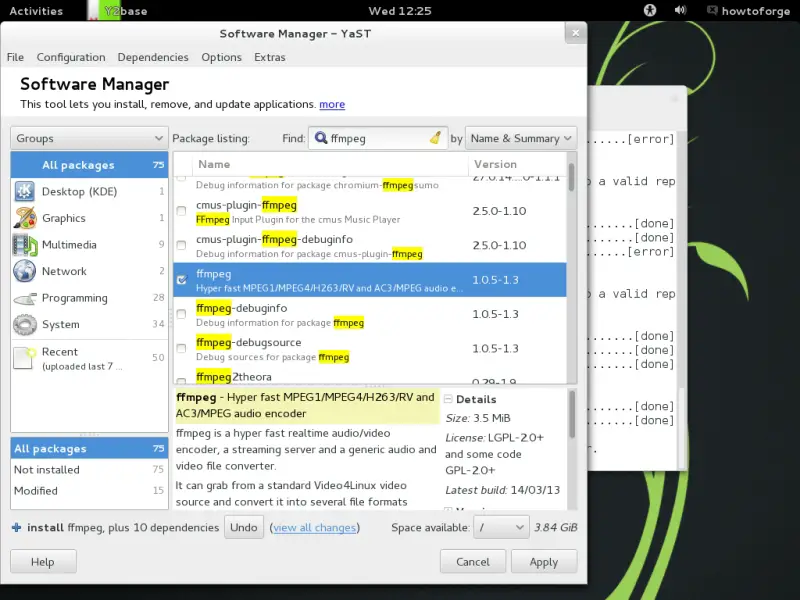The height and width of the screenshot is (600, 800).
Task: Choose the Multimedia group film icon
Action: click(x=24, y=245)
